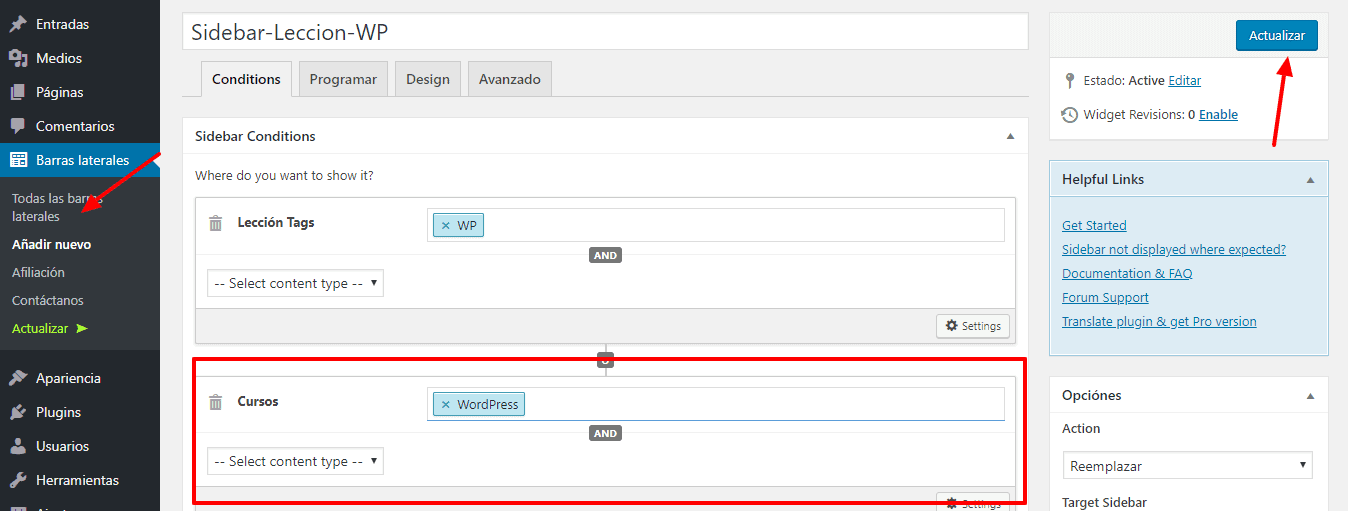Click the Editar link beside Estado
Image resolution: width=1348 pixels, height=511 pixels.
pyautogui.click(x=1185, y=80)
